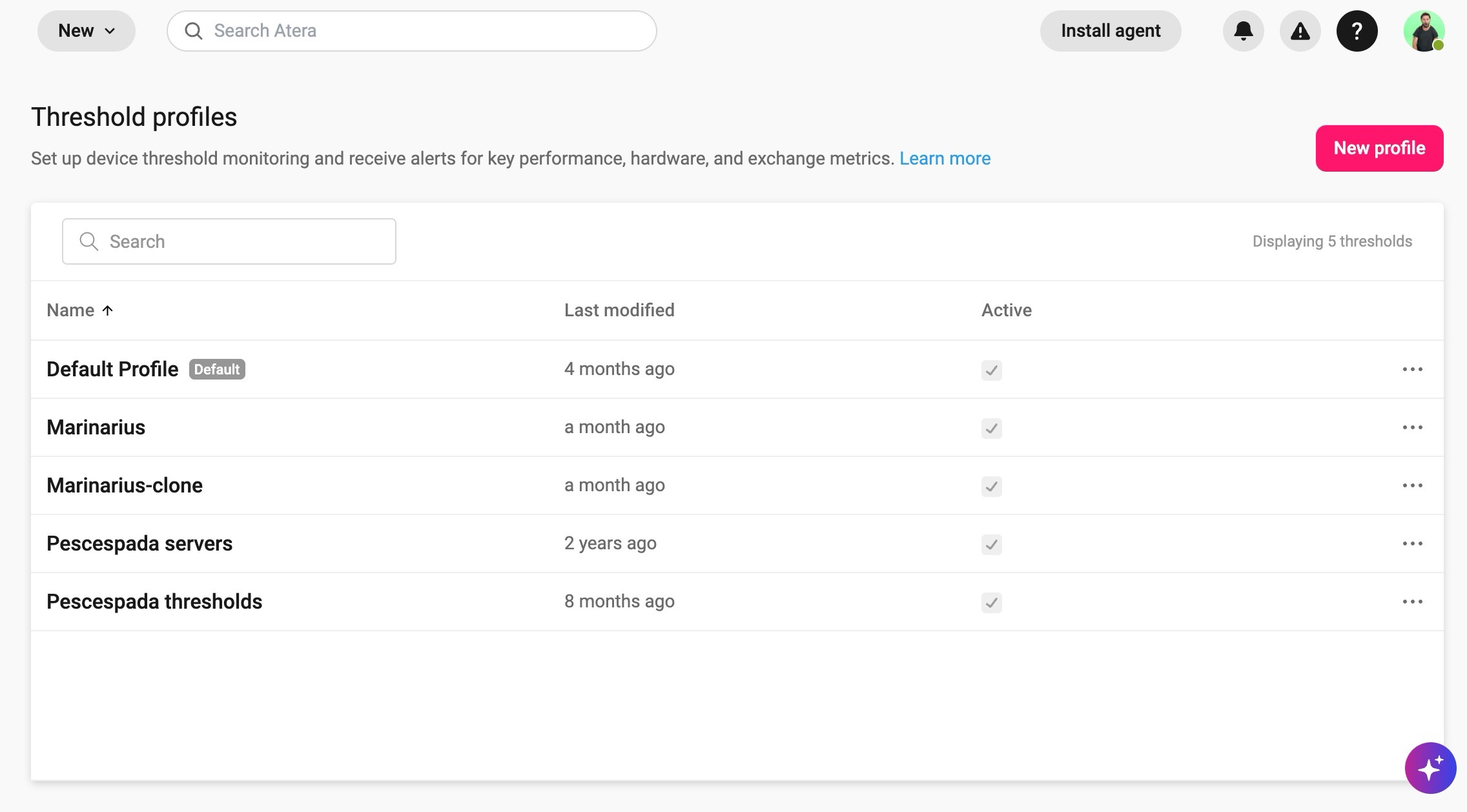Open the Marinarius-clone profile
The width and height of the screenshot is (1467, 812).
tap(125, 485)
